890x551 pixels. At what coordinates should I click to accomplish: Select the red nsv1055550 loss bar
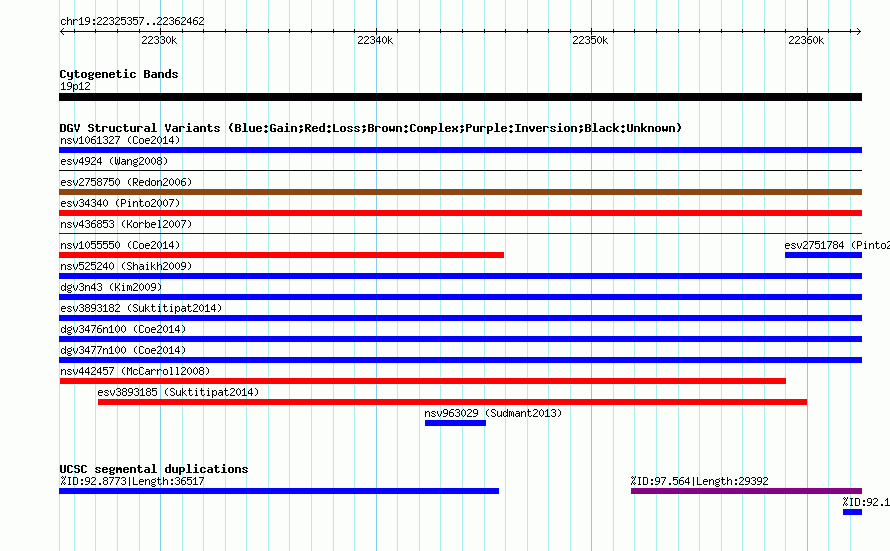coord(282,255)
